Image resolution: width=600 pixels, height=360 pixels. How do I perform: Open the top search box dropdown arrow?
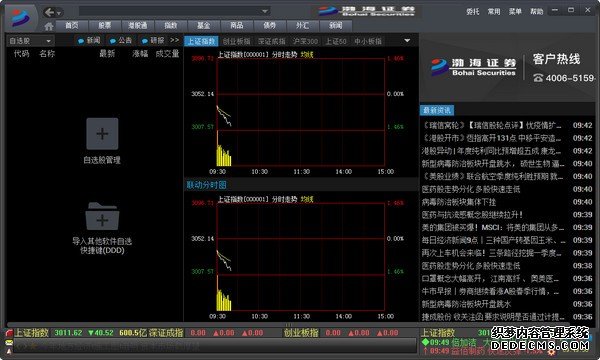pyautogui.click(x=265, y=11)
